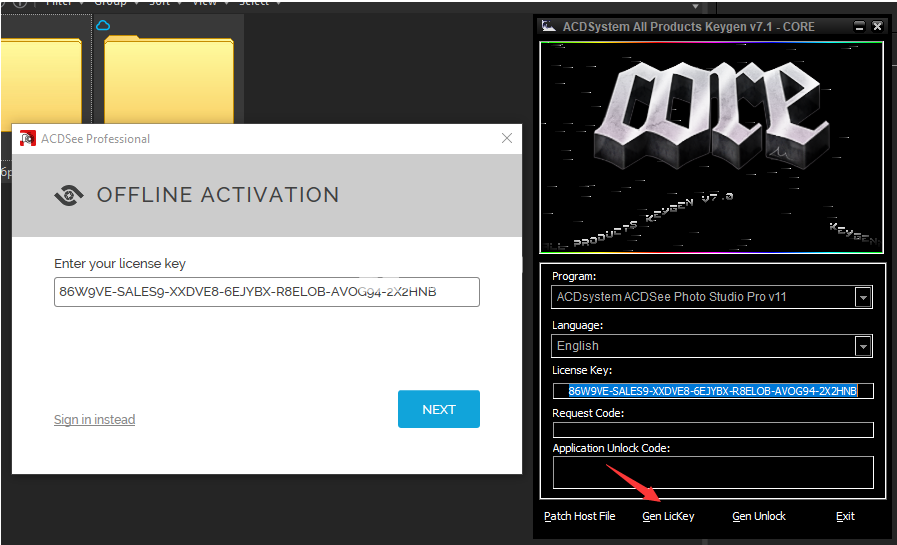Click the Application Unlock Code text area
The height and width of the screenshot is (545, 897).
coord(713,472)
